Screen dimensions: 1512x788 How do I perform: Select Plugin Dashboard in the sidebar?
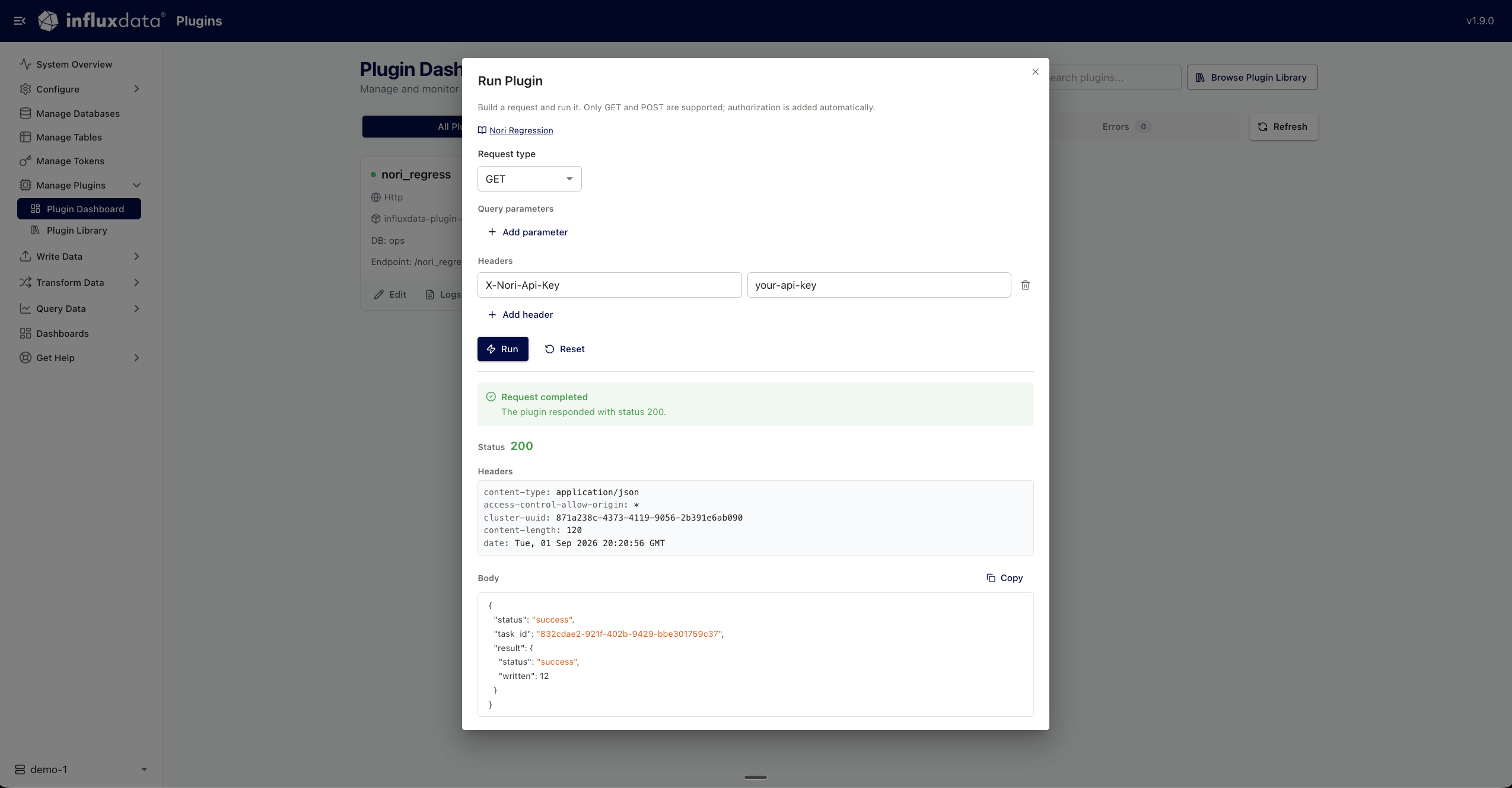(79, 209)
